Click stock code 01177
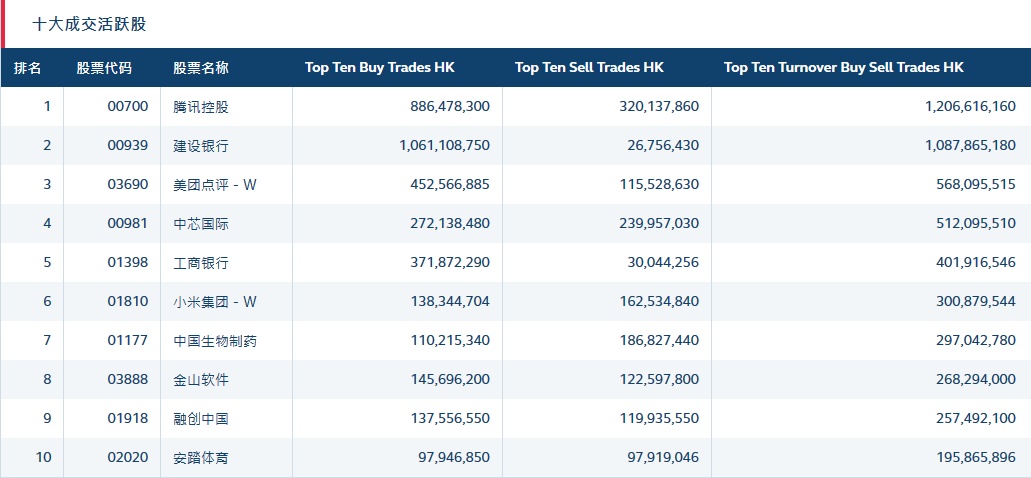The width and height of the screenshot is (1031, 478). (128, 341)
